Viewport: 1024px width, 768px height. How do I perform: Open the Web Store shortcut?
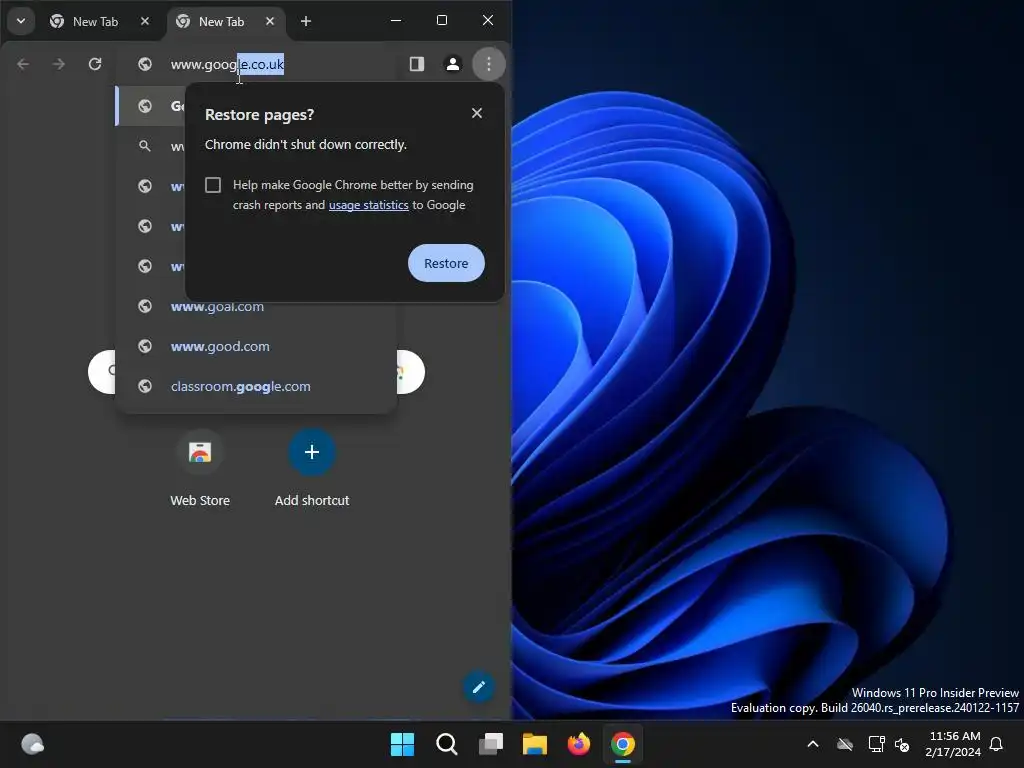(x=200, y=469)
